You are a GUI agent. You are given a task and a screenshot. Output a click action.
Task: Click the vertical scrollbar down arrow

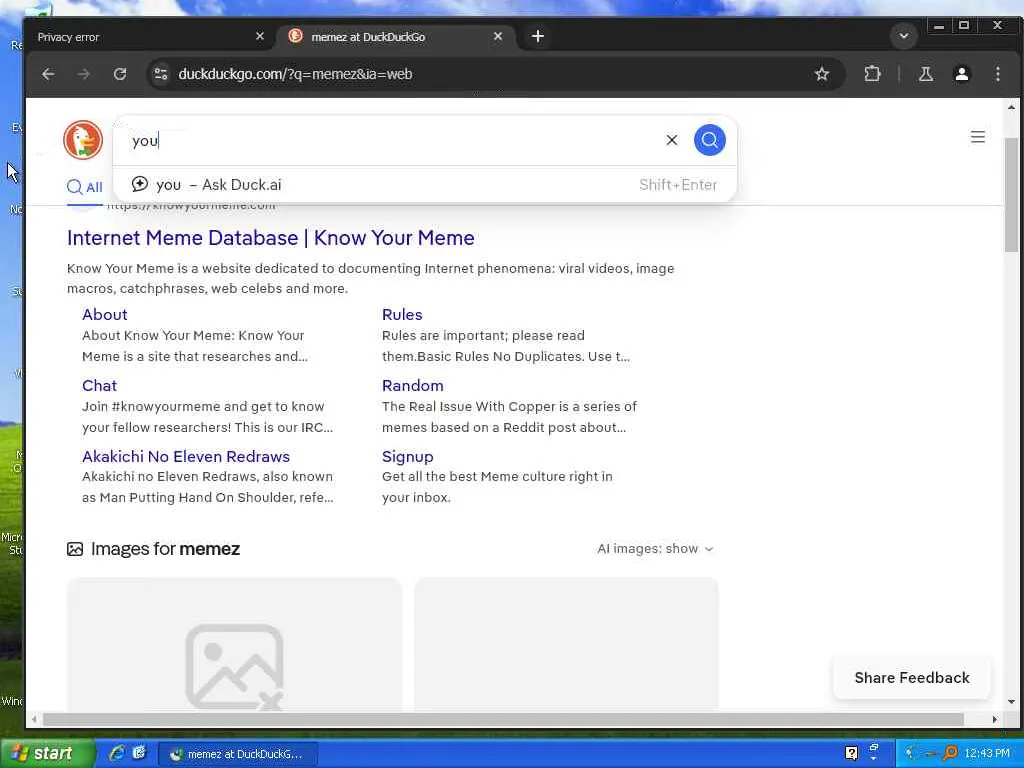point(1011,702)
